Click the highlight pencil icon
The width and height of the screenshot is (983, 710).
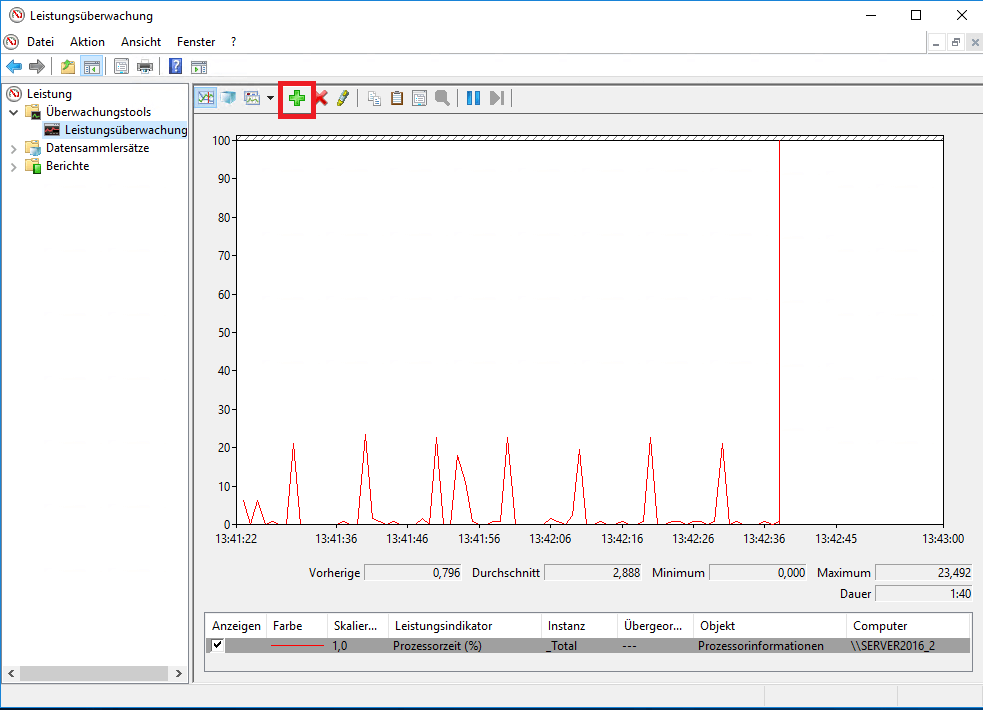click(x=343, y=98)
